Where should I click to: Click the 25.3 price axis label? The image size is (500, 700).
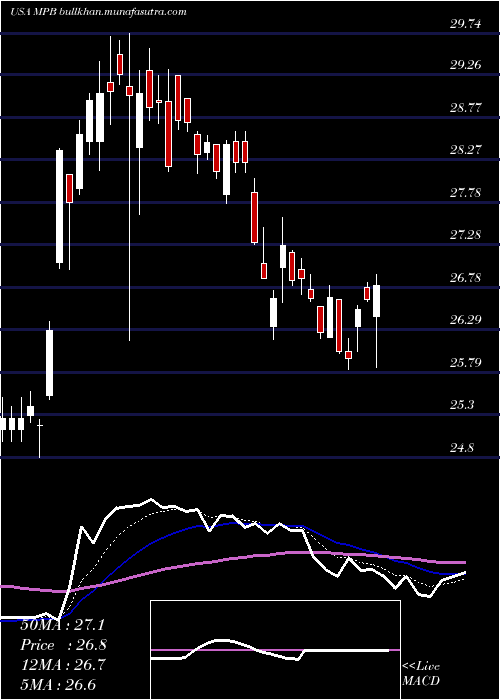pyautogui.click(x=462, y=405)
